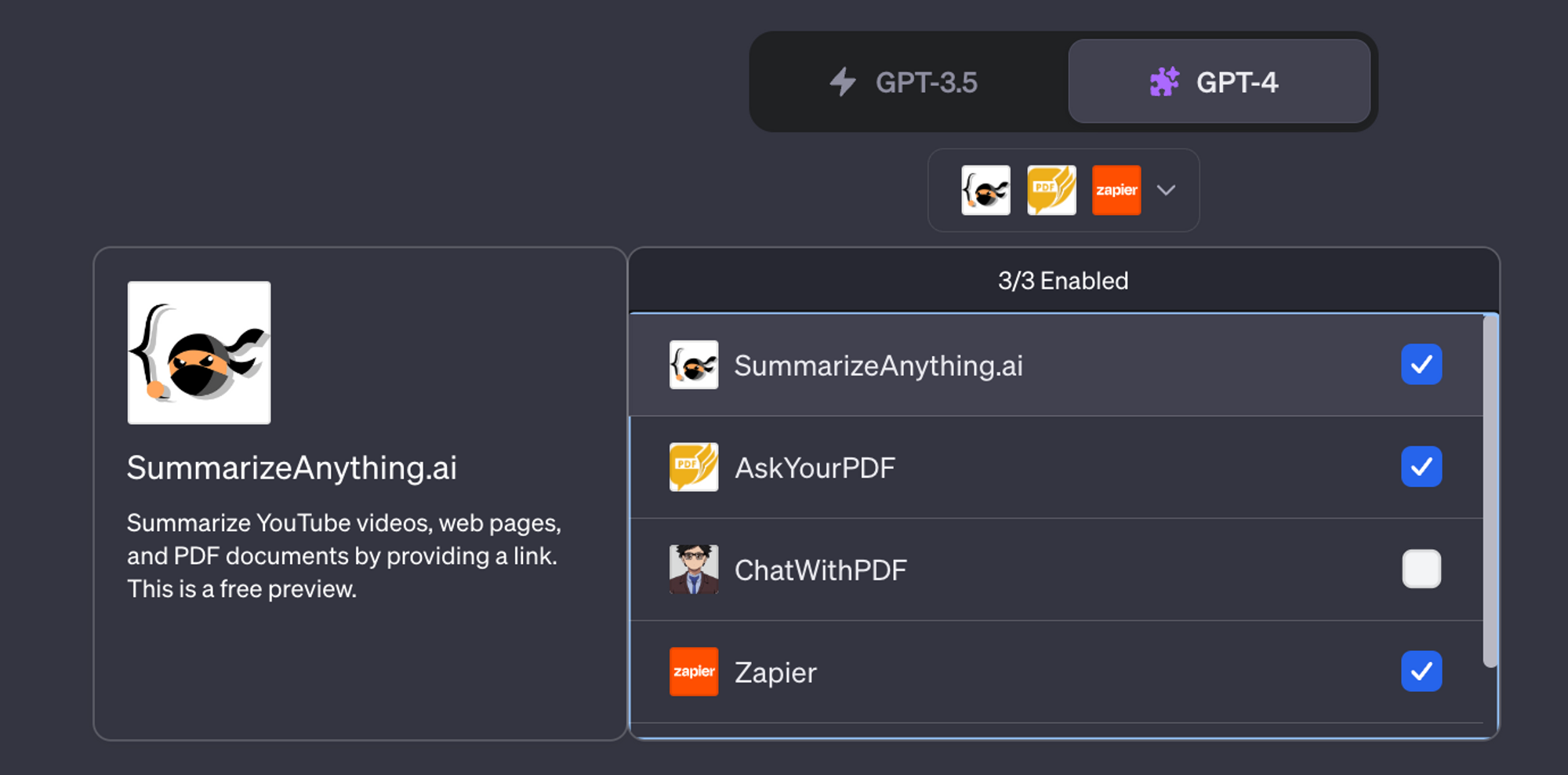Uncheck the Zapier plugin checkbox

click(1421, 671)
